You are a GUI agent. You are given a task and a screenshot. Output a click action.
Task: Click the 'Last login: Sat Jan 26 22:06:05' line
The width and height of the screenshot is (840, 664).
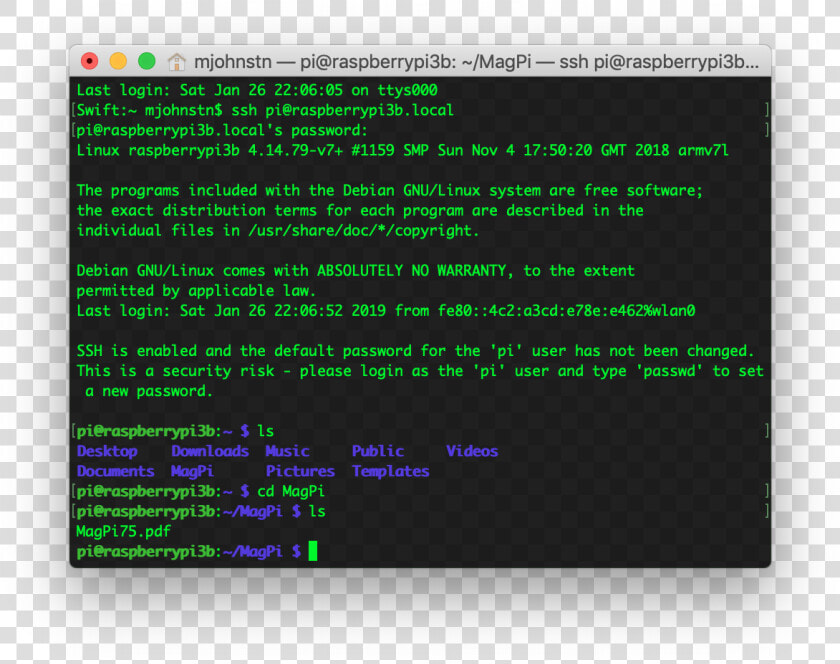pos(257,90)
